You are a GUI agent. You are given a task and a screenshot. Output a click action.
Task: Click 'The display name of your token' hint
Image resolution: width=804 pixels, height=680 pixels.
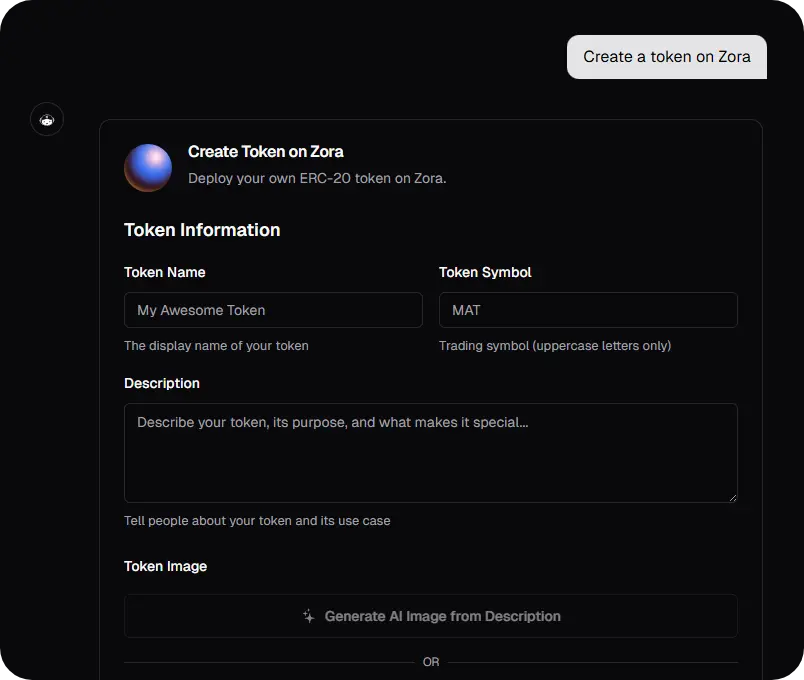tap(216, 346)
